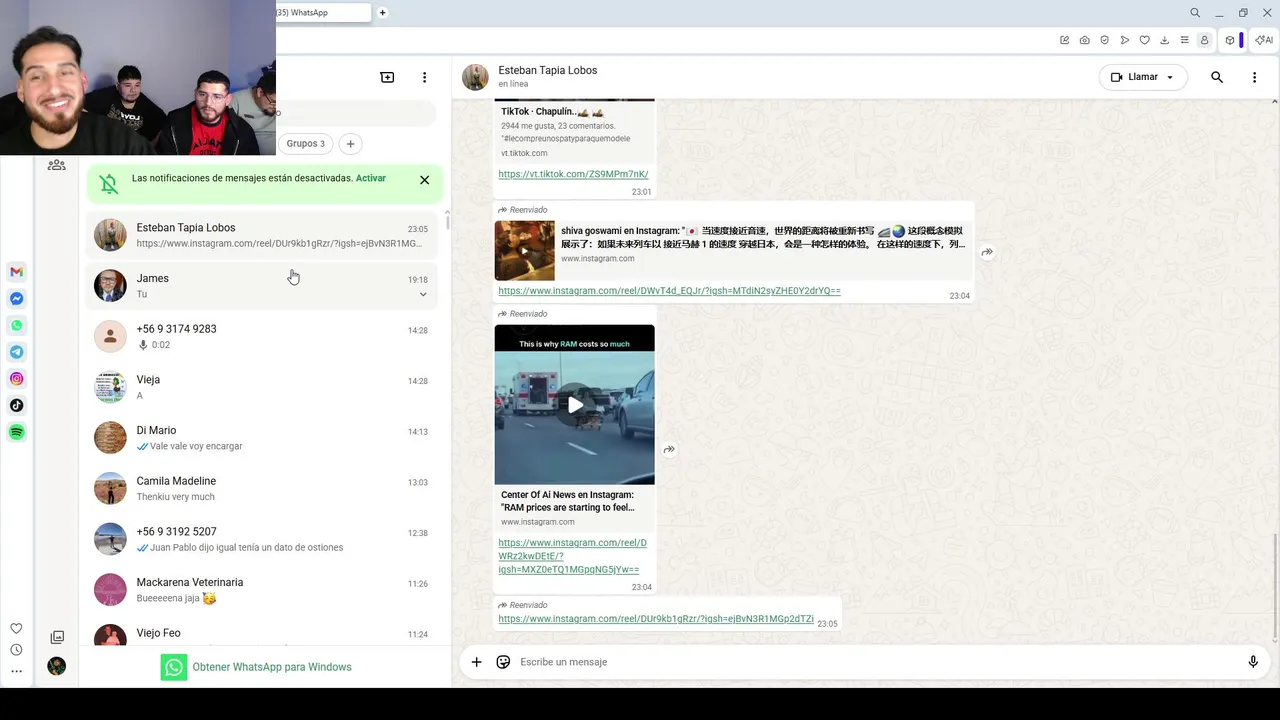Open the Esteban Tapia Lobos chat row
This screenshot has width=1280, height=720.
tap(262, 235)
